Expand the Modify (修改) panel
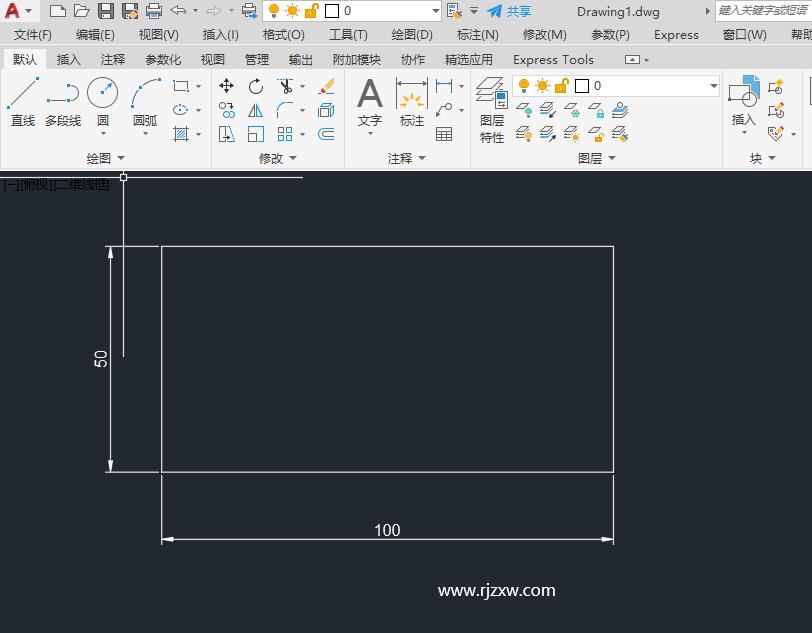The image size is (812, 633). [x=278, y=158]
